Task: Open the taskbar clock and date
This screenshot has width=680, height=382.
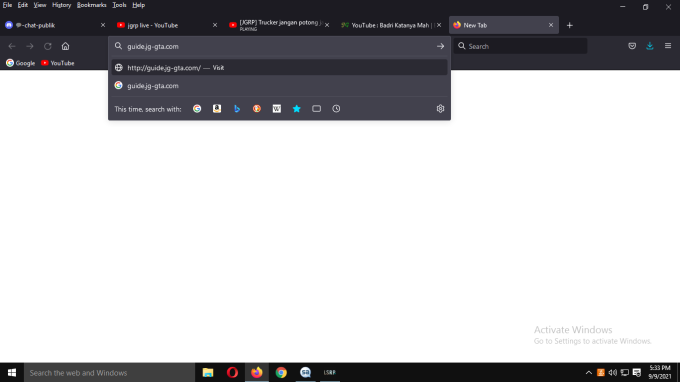Action: click(660, 372)
